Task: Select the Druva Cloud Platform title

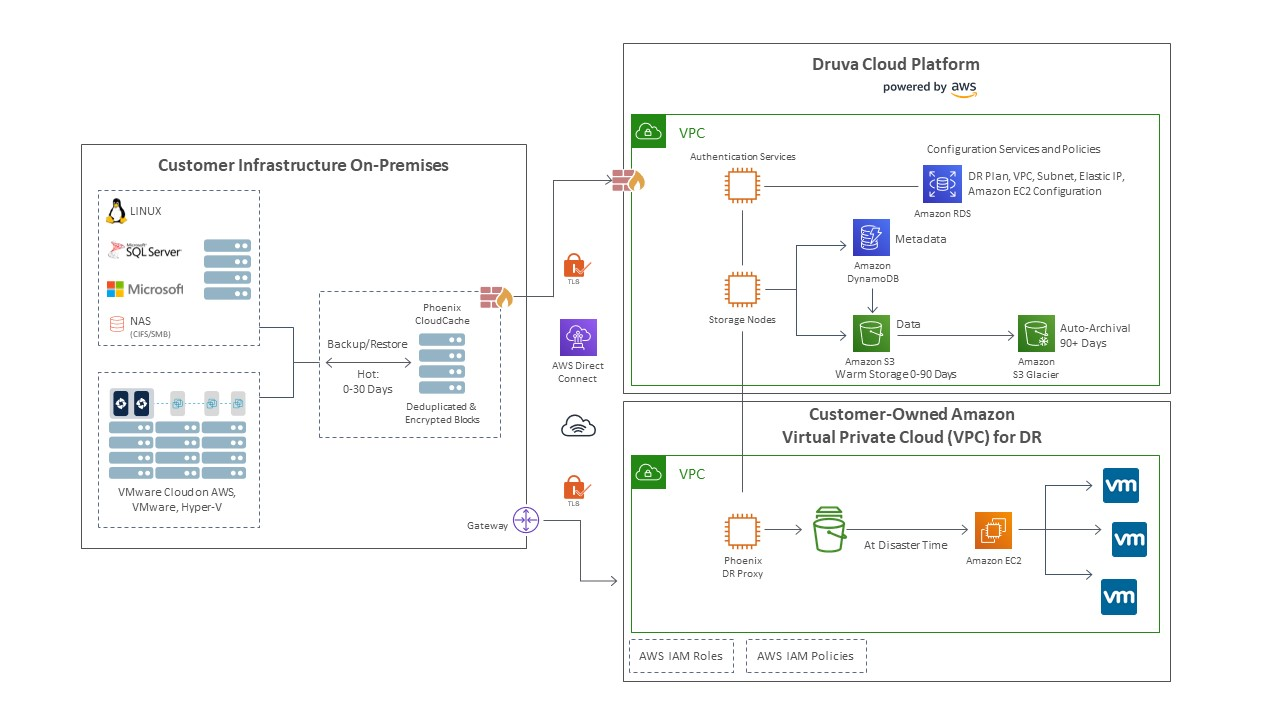Action: point(896,65)
